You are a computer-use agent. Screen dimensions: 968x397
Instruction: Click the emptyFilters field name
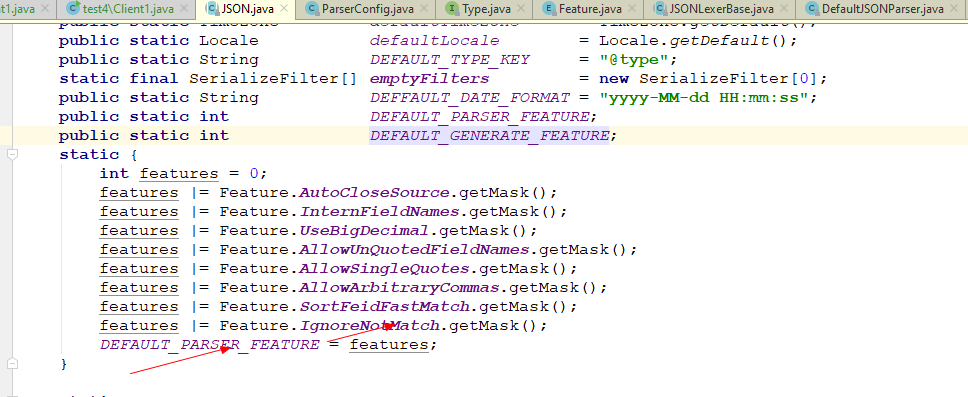tap(430, 78)
